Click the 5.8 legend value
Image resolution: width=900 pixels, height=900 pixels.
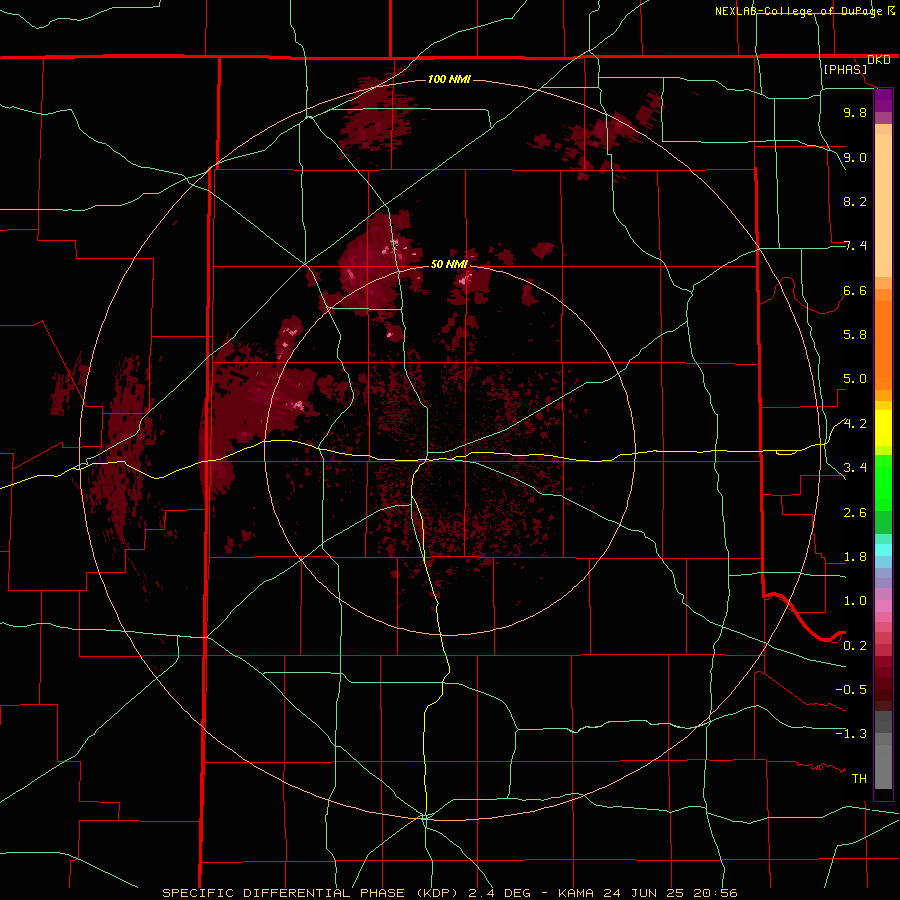pyautogui.click(x=855, y=335)
